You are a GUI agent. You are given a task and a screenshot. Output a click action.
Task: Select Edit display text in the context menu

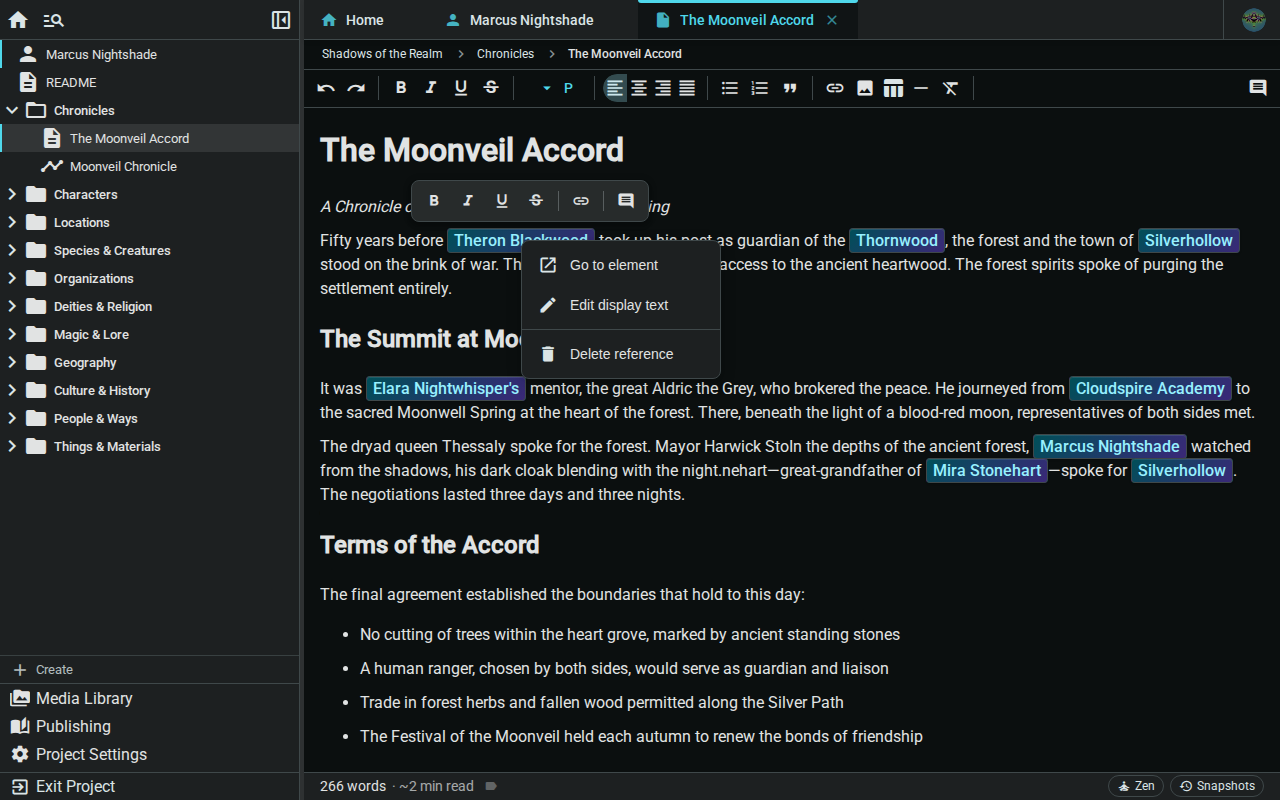621,305
